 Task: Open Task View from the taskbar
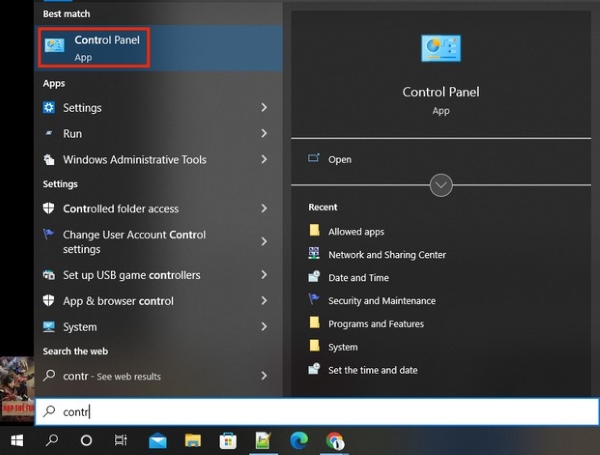tap(121, 440)
